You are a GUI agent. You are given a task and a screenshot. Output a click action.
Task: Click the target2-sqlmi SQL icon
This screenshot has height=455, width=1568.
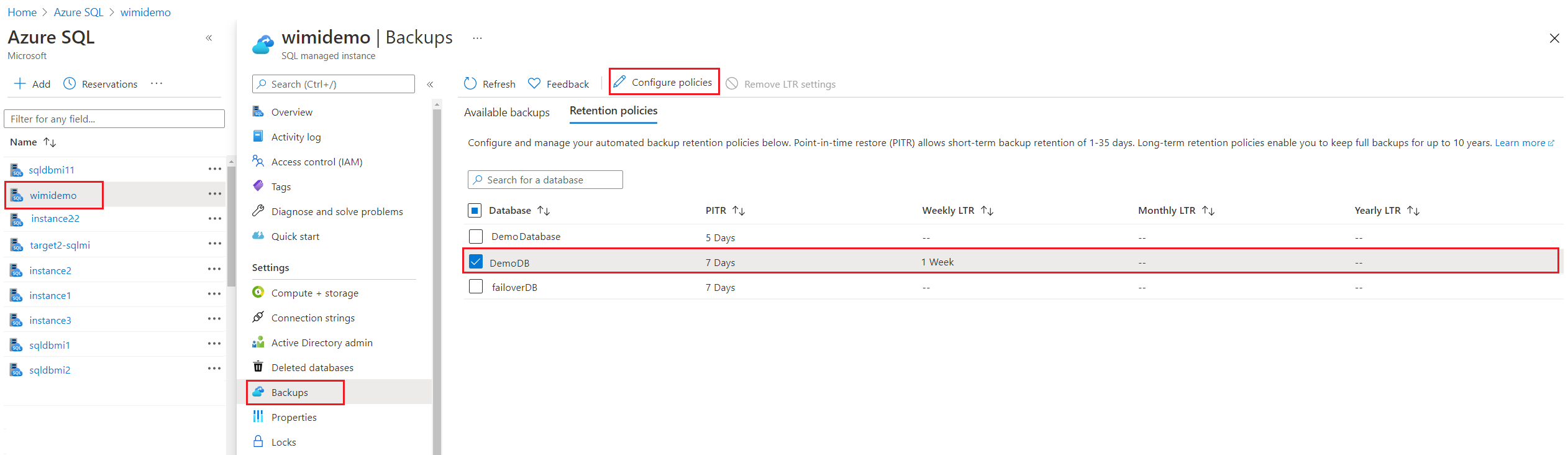pyautogui.click(x=17, y=245)
